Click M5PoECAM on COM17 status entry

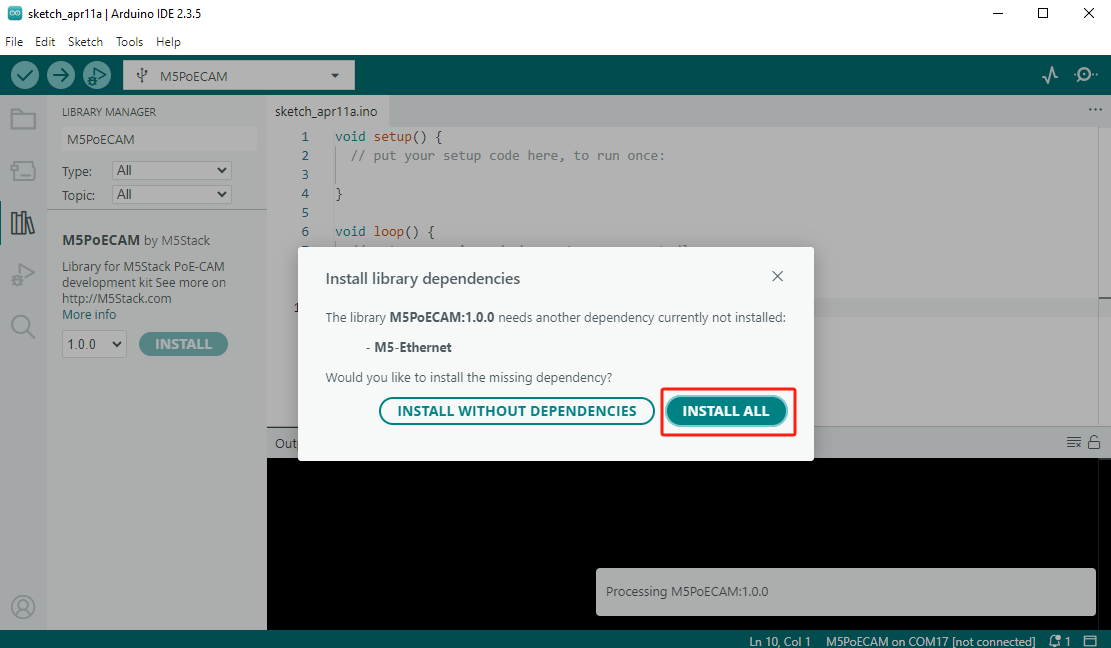tap(930, 642)
